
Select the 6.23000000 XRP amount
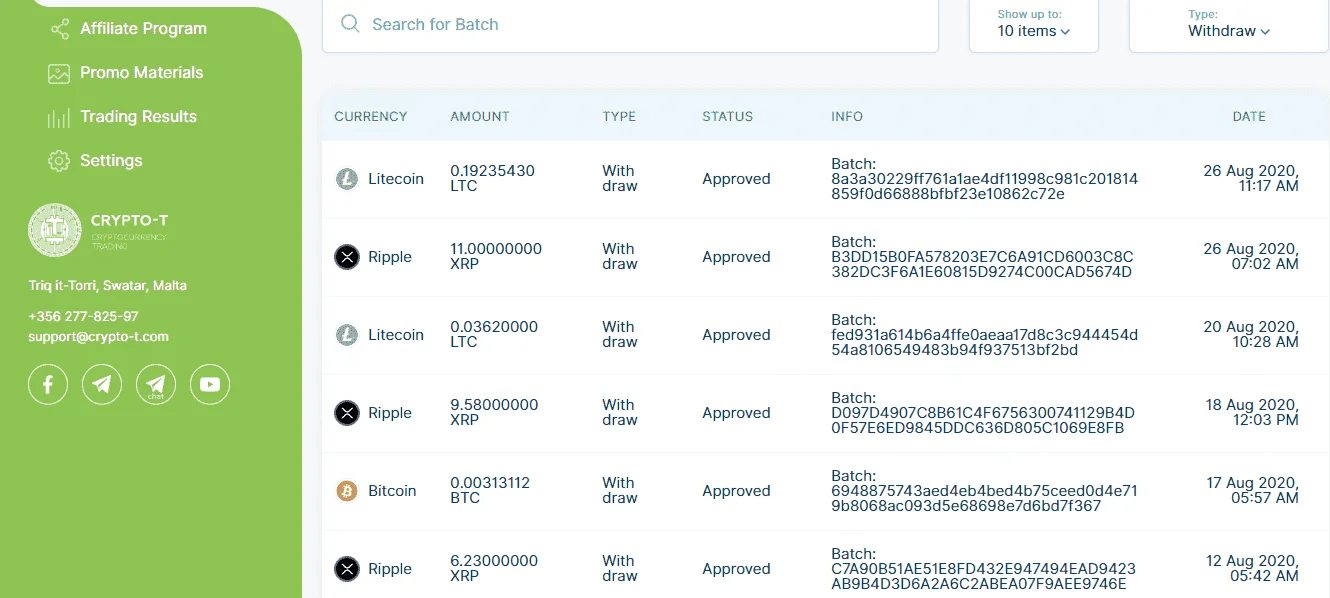pyautogui.click(x=494, y=569)
